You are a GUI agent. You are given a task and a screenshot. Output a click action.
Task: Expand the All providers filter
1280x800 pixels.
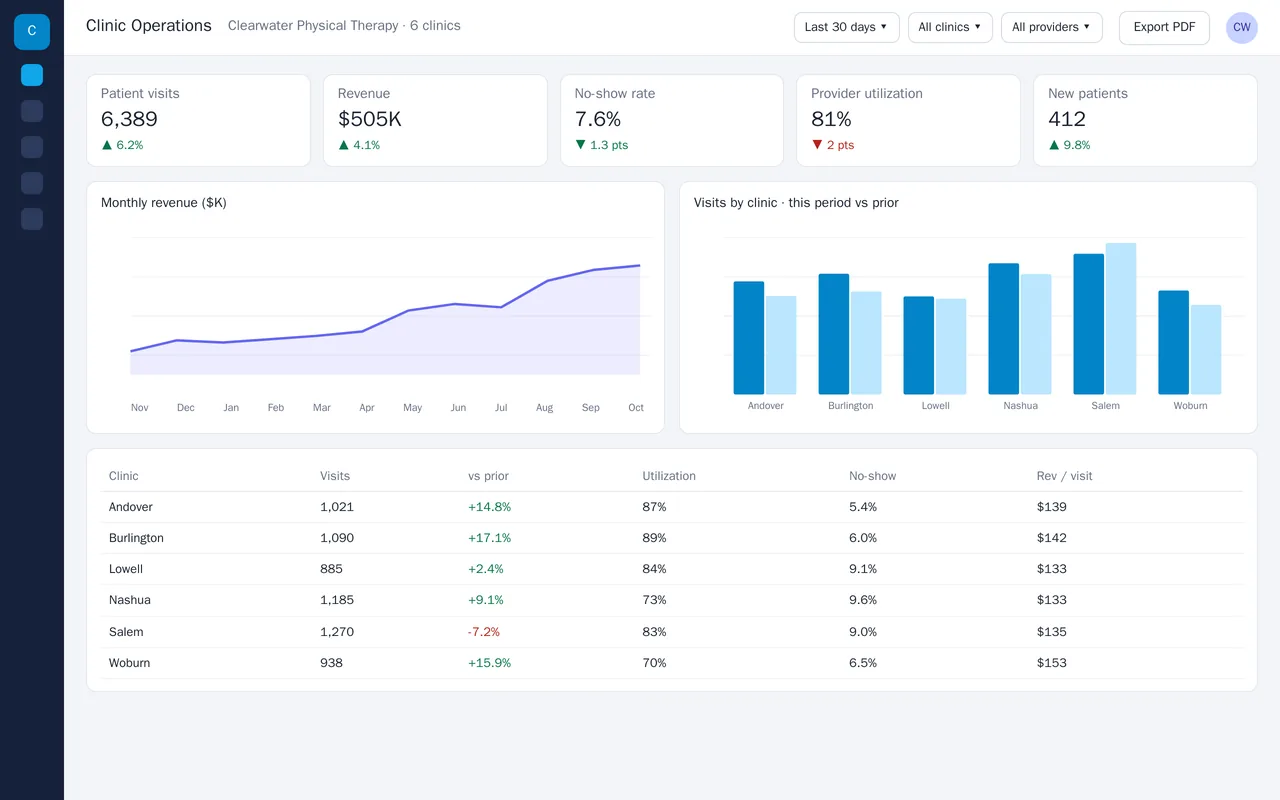click(1051, 27)
